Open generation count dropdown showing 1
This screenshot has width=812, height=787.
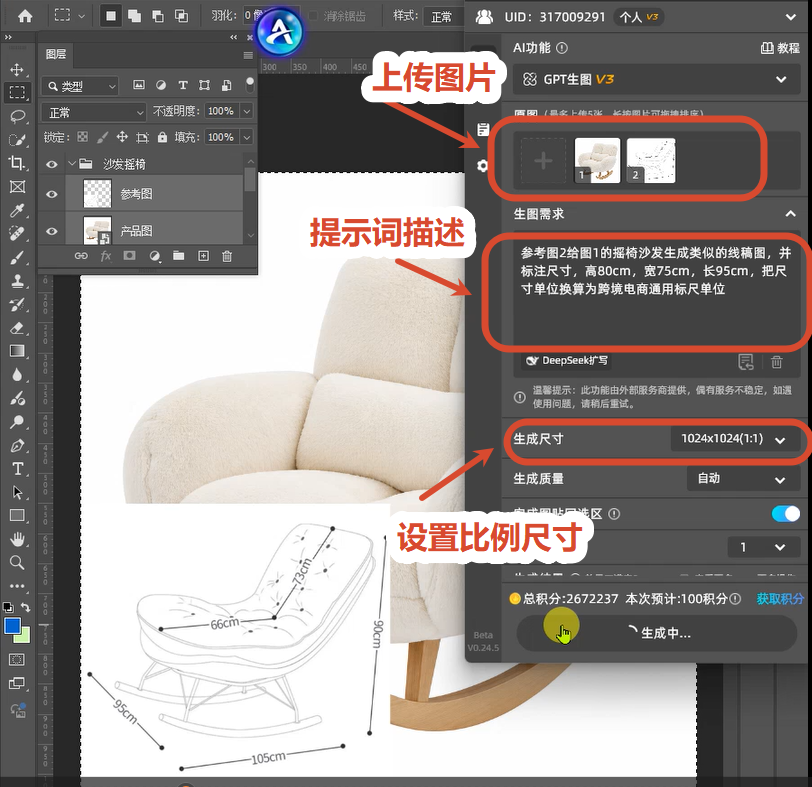(764, 547)
